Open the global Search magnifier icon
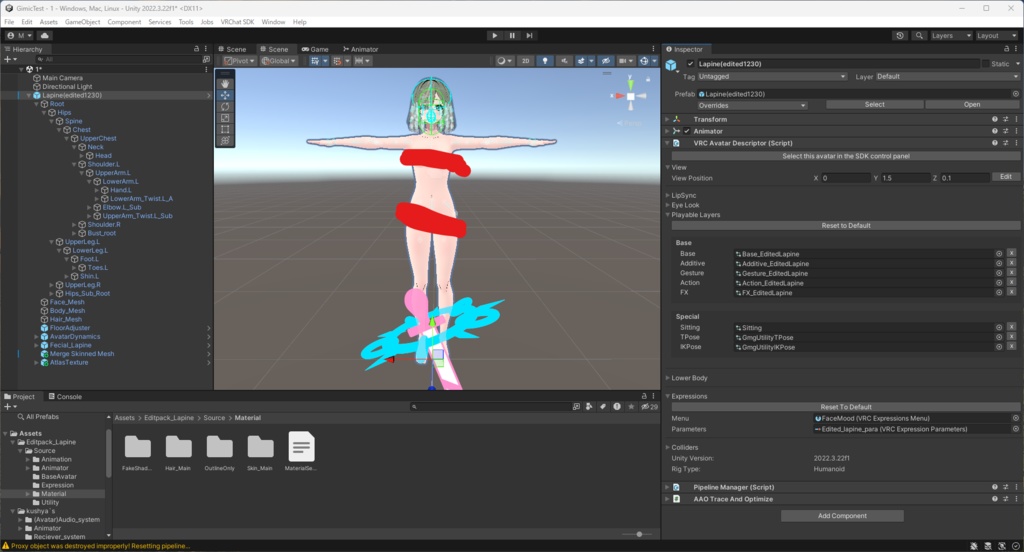 919,35
